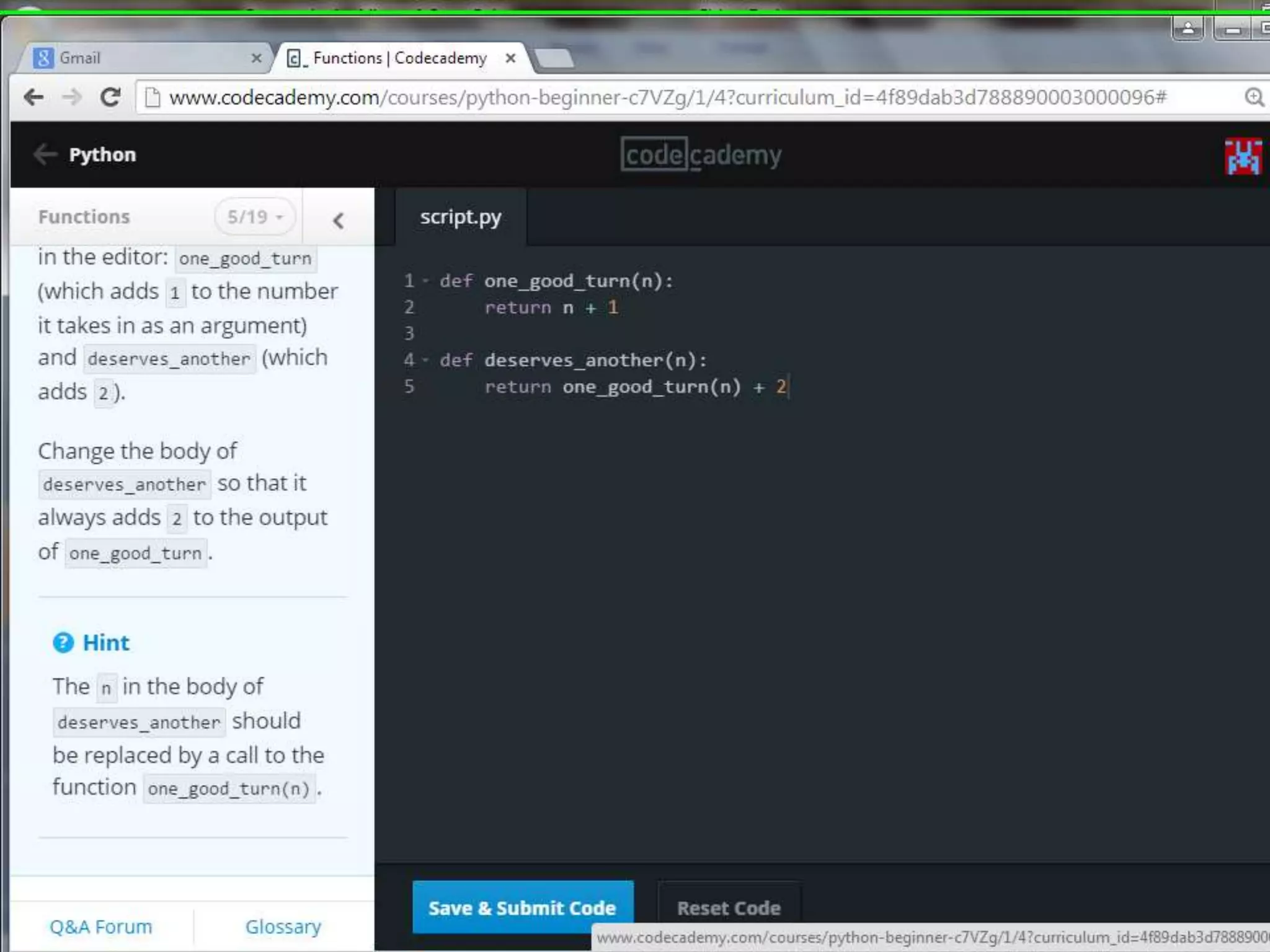The image size is (1270, 952).
Task: Select the Functions | Codecademy tab
Action: coord(400,58)
